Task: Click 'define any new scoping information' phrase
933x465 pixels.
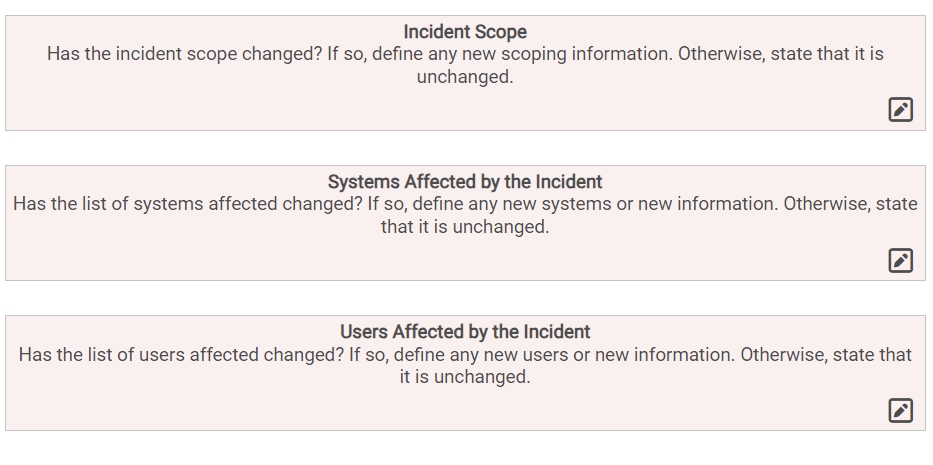Action: (520, 54)
